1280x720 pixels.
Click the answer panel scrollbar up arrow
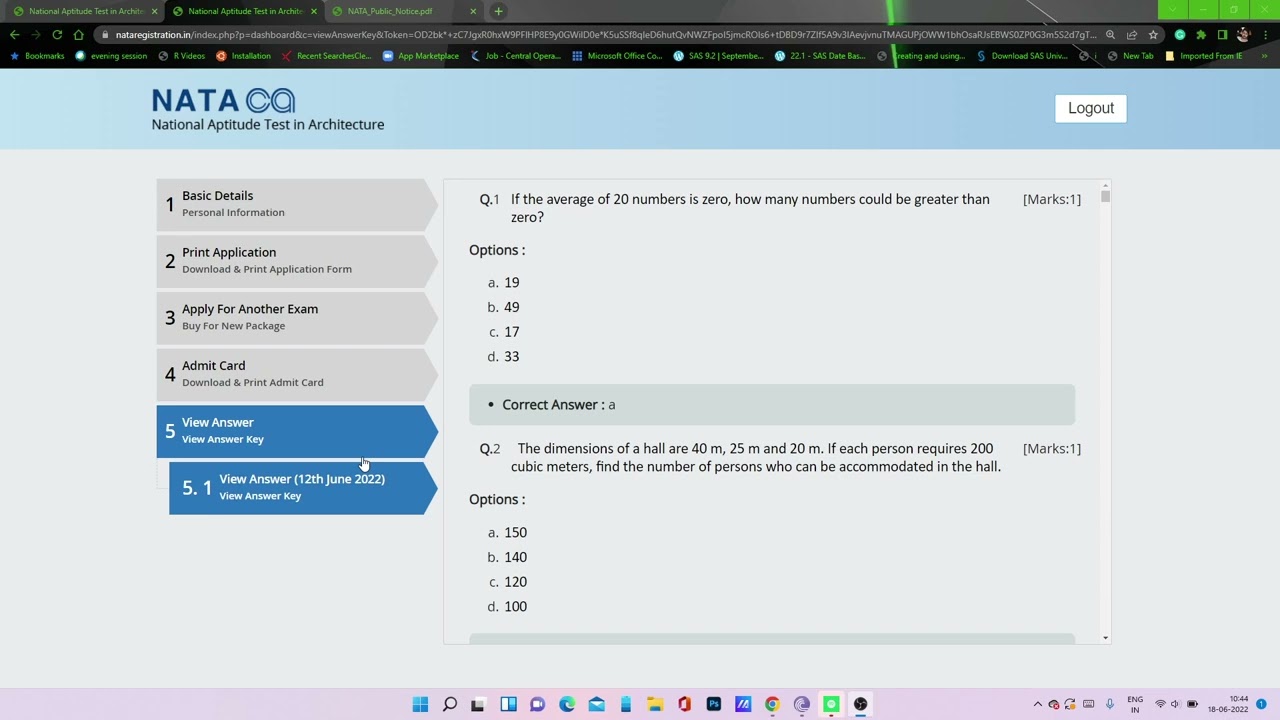click(1105, 185)
